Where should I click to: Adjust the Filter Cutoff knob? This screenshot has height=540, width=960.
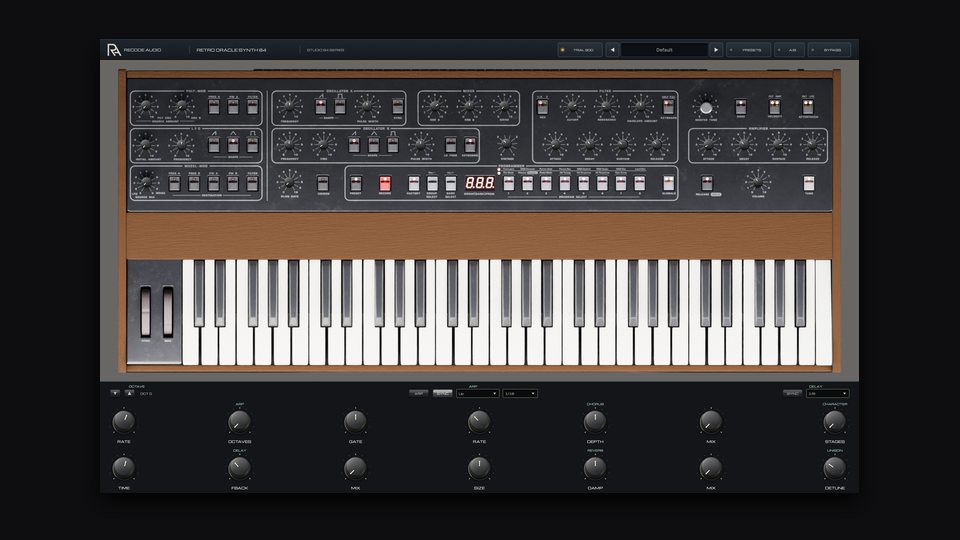click(572, 107)
